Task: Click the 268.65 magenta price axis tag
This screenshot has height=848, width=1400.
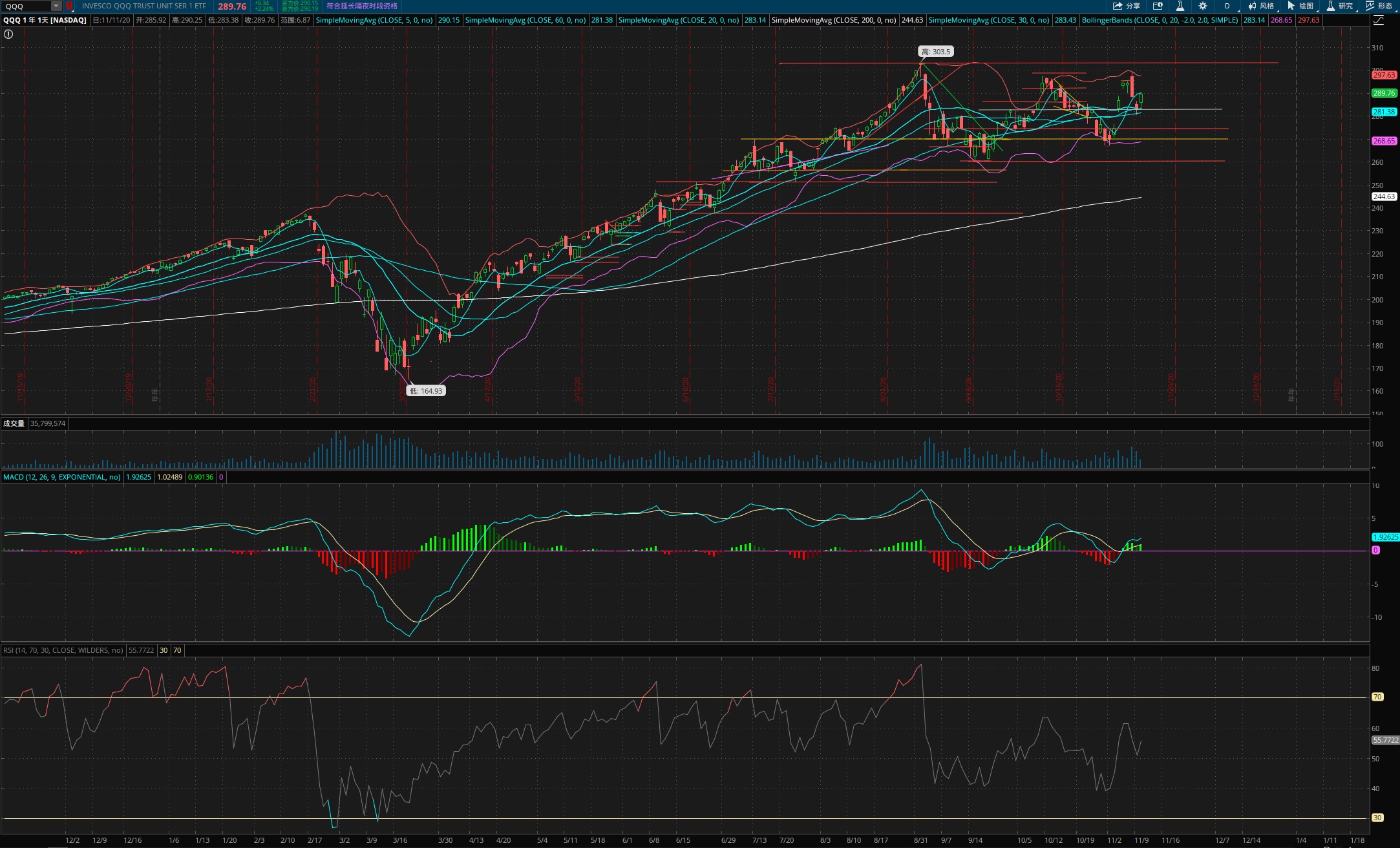Action: point(1384,141)
